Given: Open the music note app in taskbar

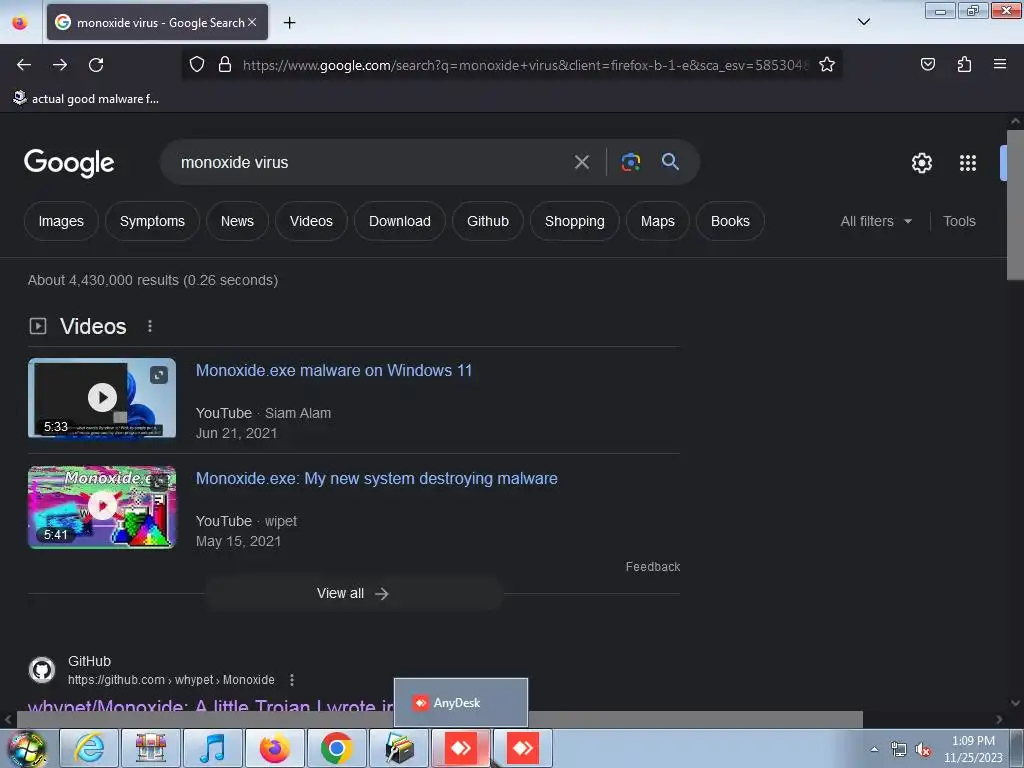Looking at the screenshot, I should 213,748.
